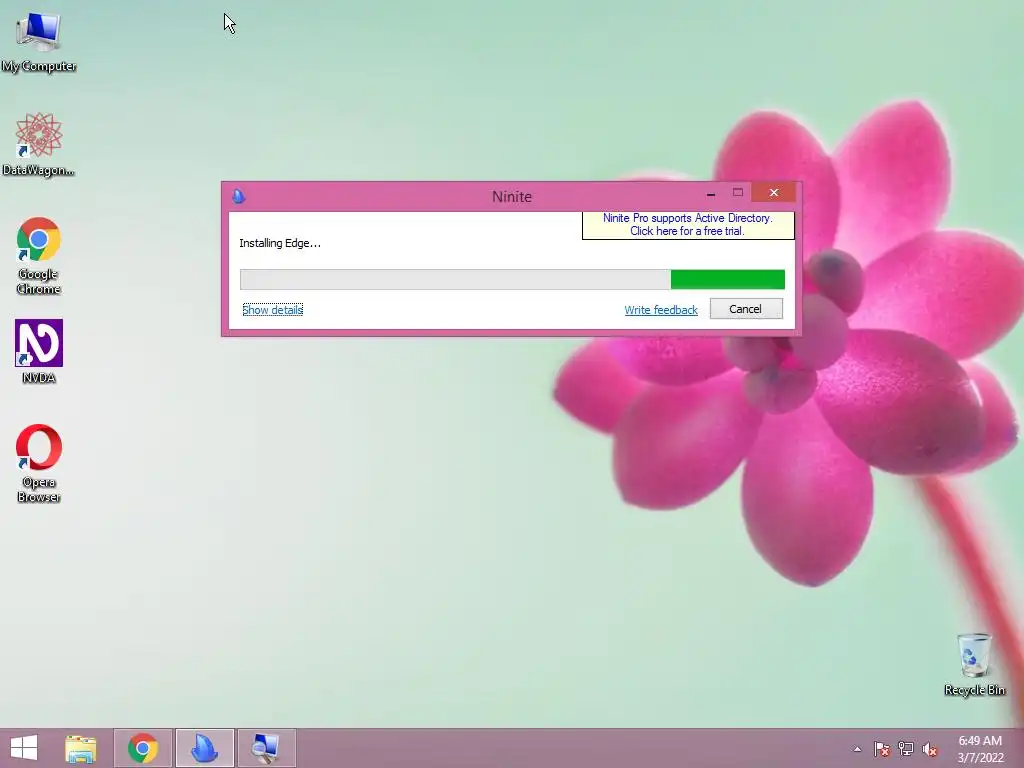Switch to Chrome in the taskbar
Viewport: 1024px width, 768px height.
[x=142, y=748]
